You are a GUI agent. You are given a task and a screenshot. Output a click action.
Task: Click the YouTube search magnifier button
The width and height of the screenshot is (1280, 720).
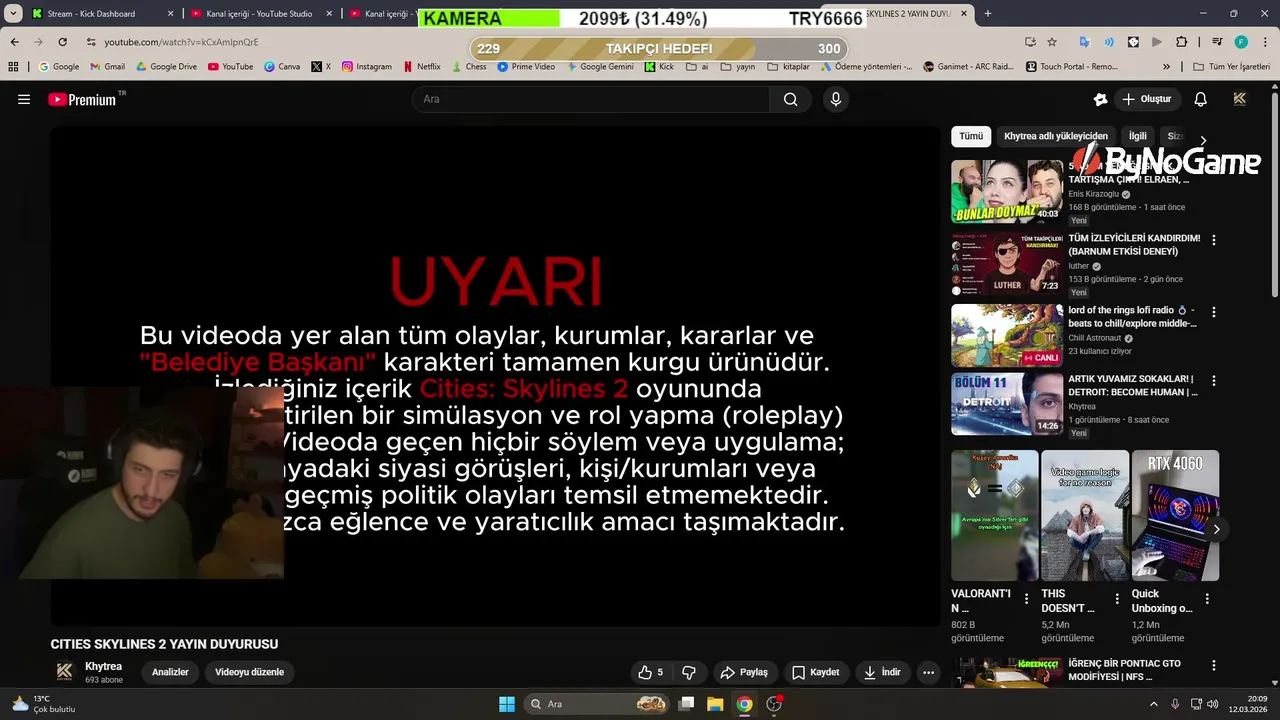pos(790,99)
